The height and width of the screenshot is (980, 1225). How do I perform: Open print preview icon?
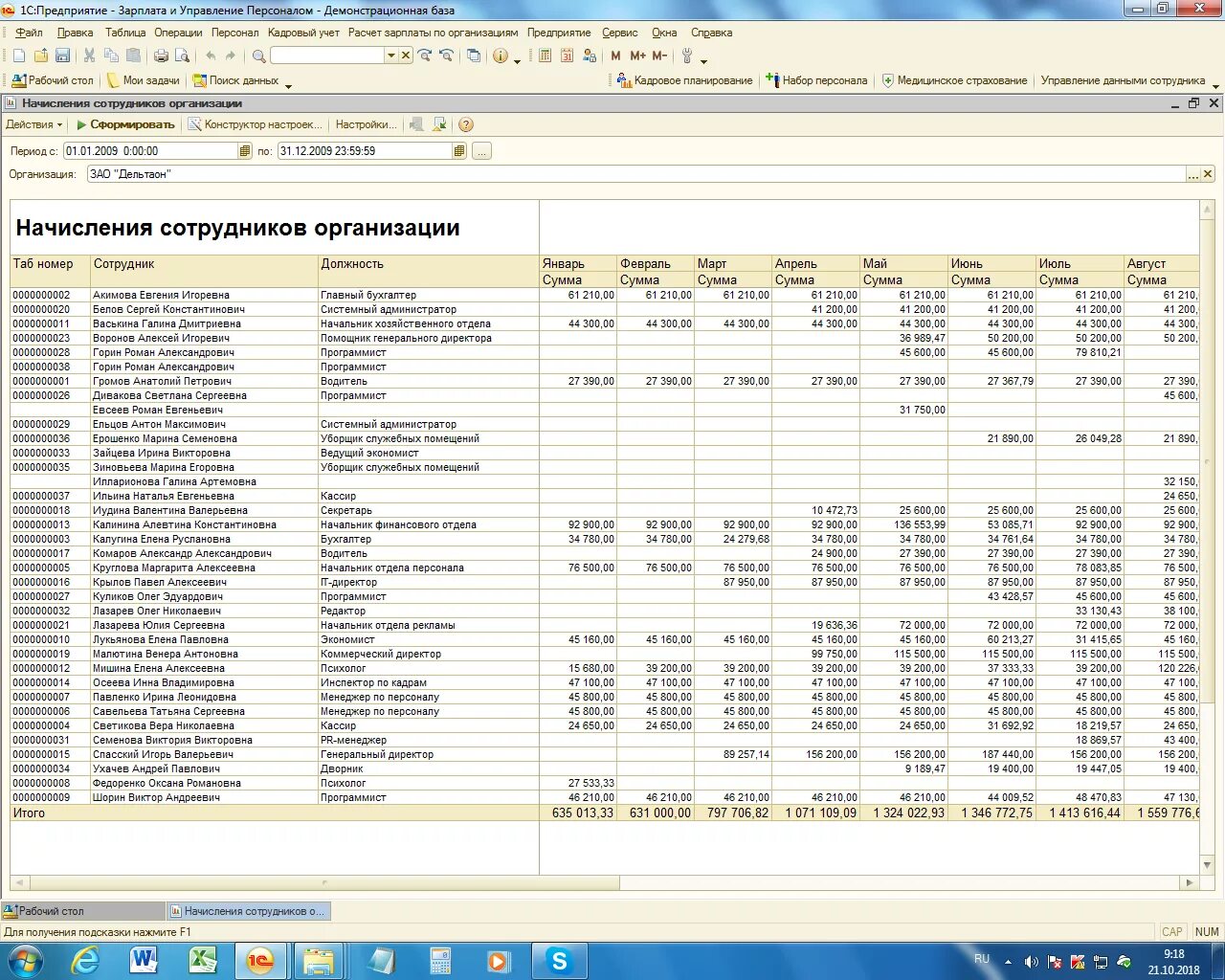183,56
